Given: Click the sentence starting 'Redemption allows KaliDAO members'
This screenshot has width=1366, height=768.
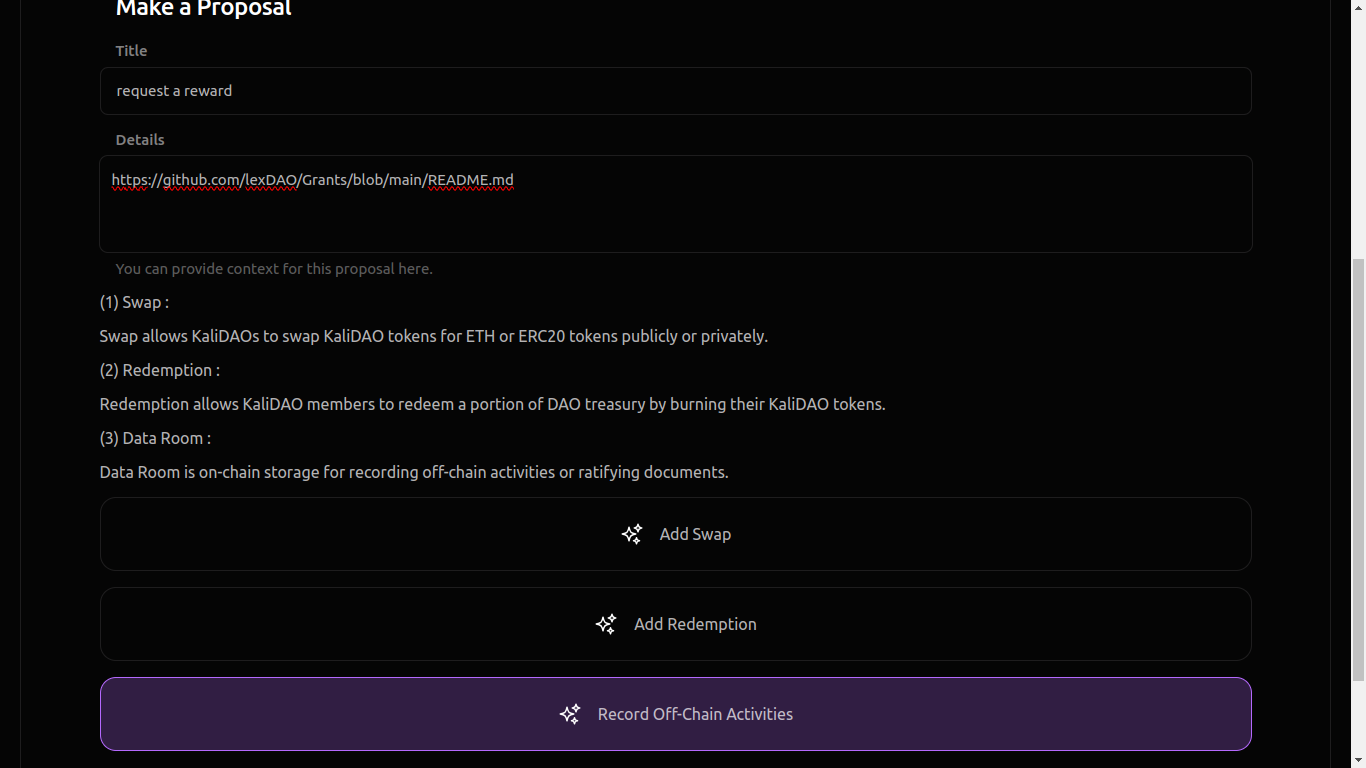Looking at the screenshot, I should tap(493, 404).
